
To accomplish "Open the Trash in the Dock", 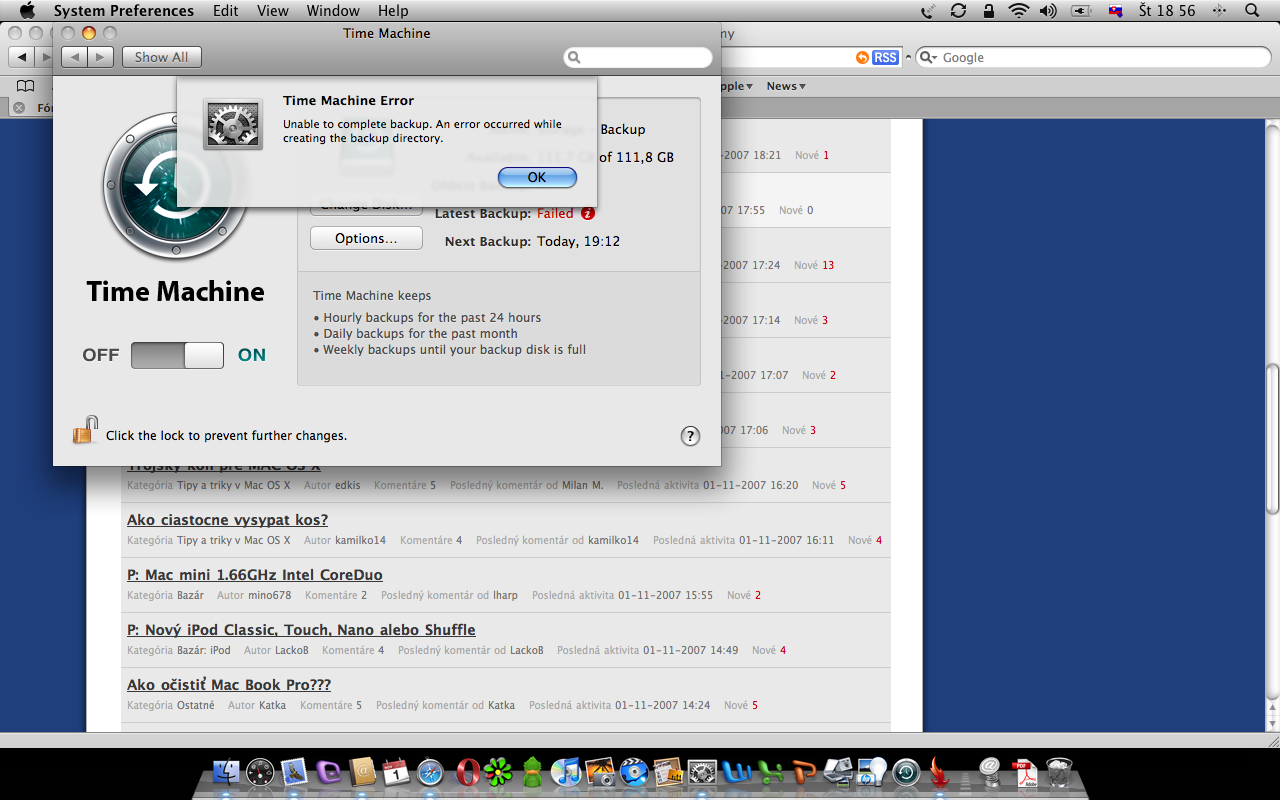I will (1059, 772).
